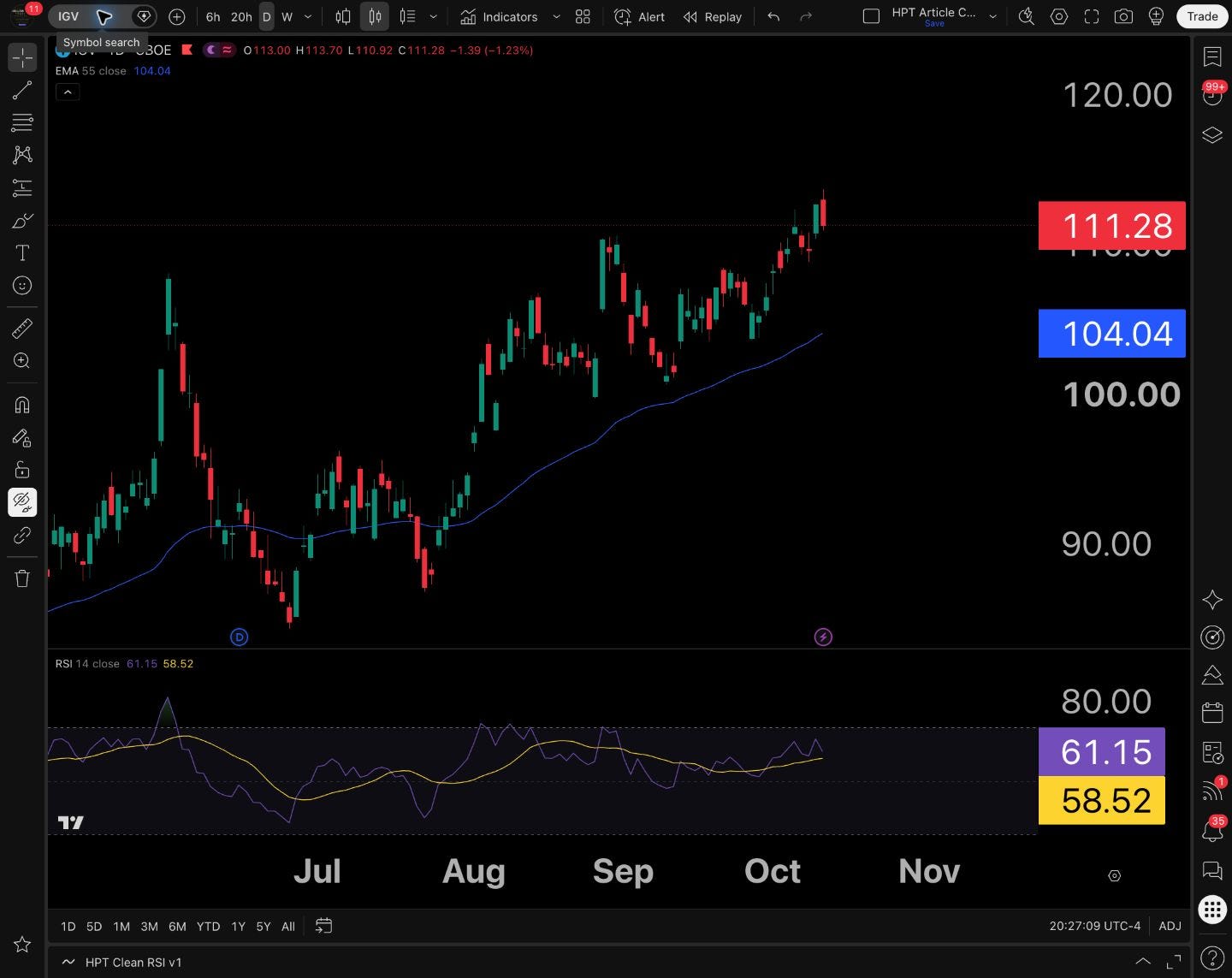The width and height of the screenshot is (1232, 978).
Task: Open the emoji icons tool
Action: pyautogui.click(x=22, y=285)
